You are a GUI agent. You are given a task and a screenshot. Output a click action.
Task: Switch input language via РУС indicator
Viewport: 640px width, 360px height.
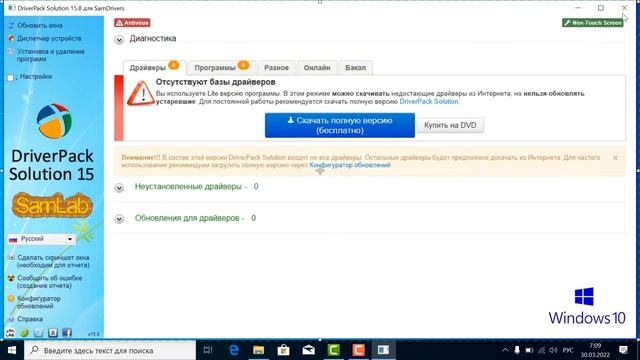point(568,350)
